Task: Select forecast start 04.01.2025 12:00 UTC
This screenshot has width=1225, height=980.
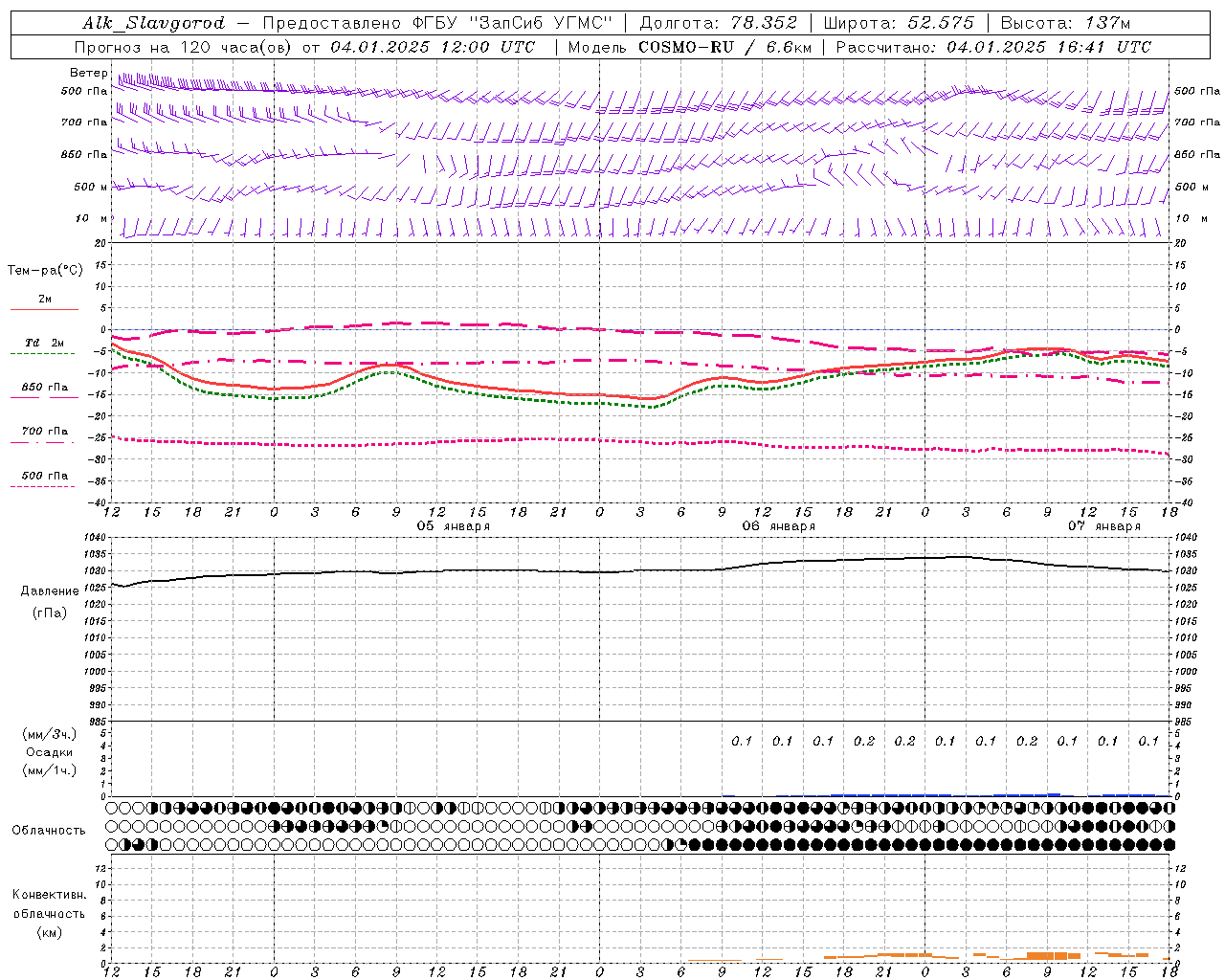Action: 433,47
